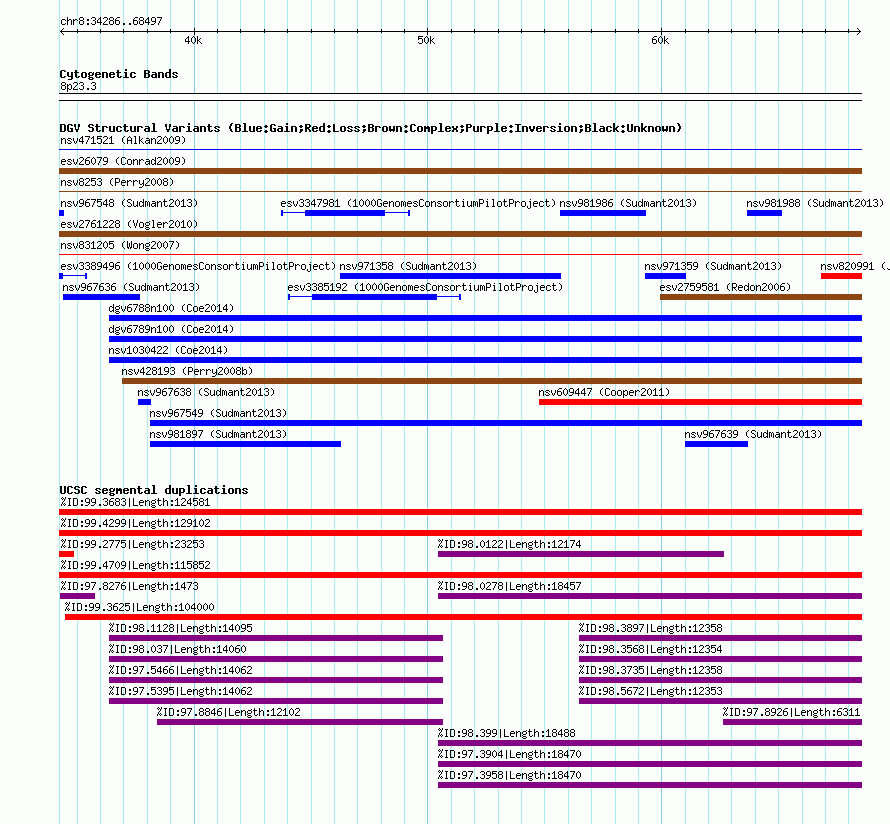Click the blue bar under dgv6789n100
This screenshot has width=890, height=824.
pos(485,339)
